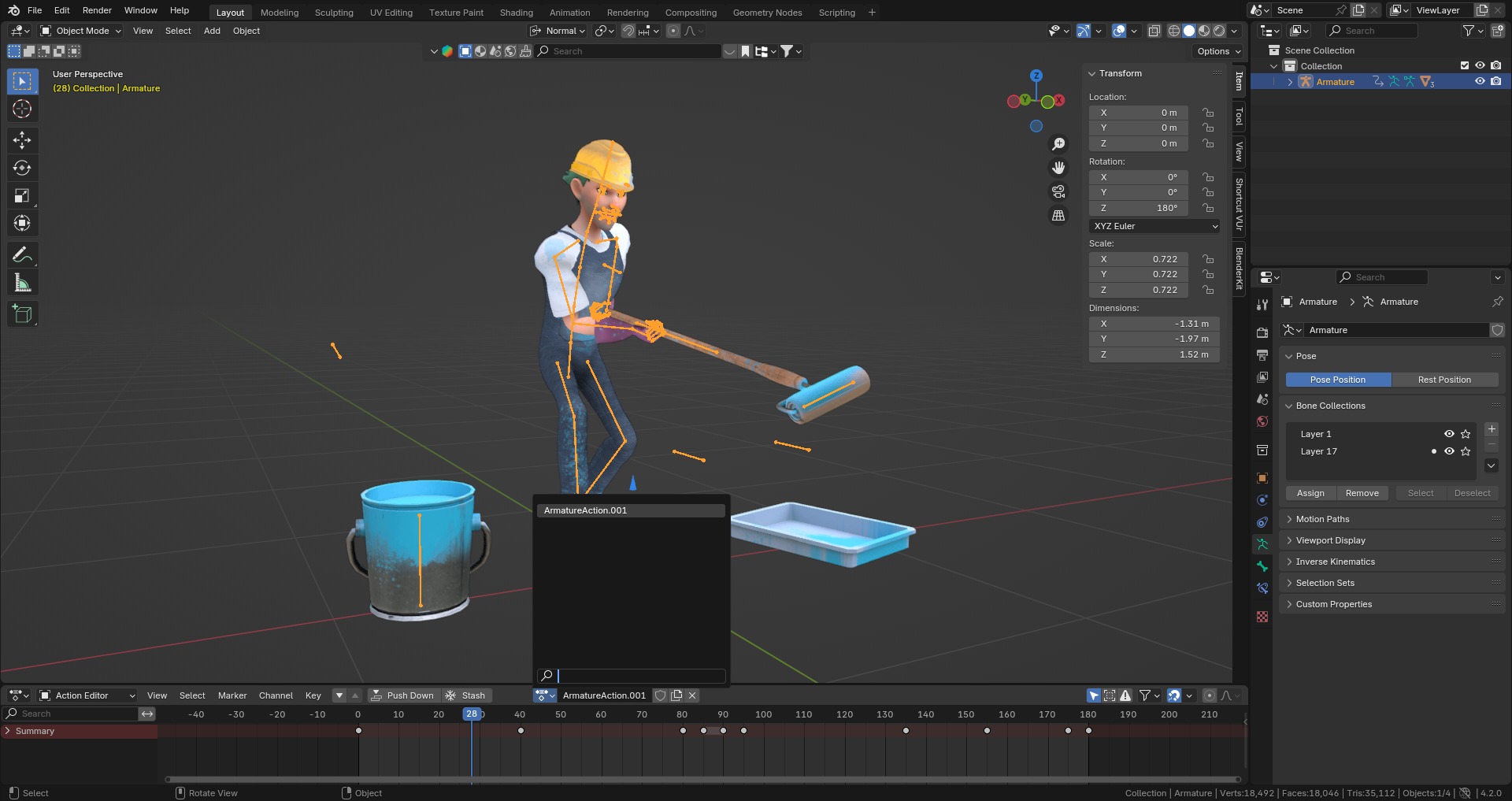This screenshot has width=1512, height=801.
Task: Click Pose Position button
Action: point(1338,380)
